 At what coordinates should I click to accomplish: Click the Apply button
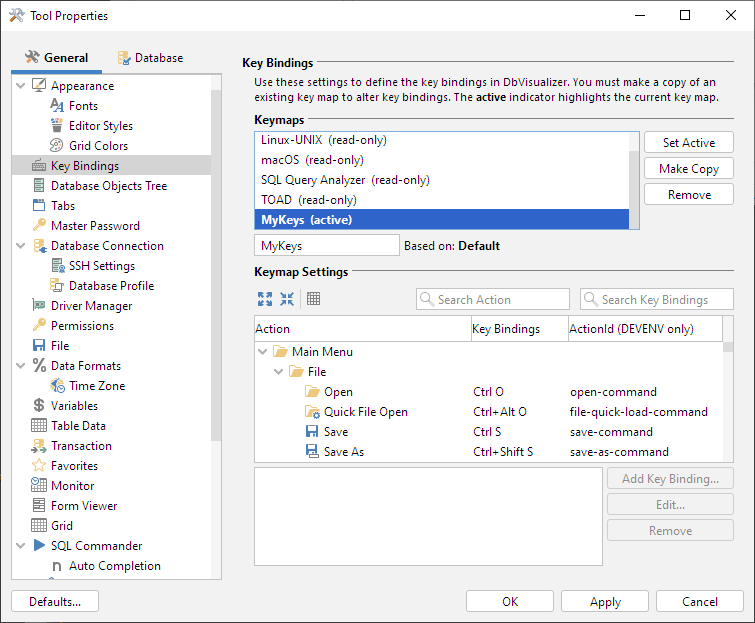[x=605, y=602]
